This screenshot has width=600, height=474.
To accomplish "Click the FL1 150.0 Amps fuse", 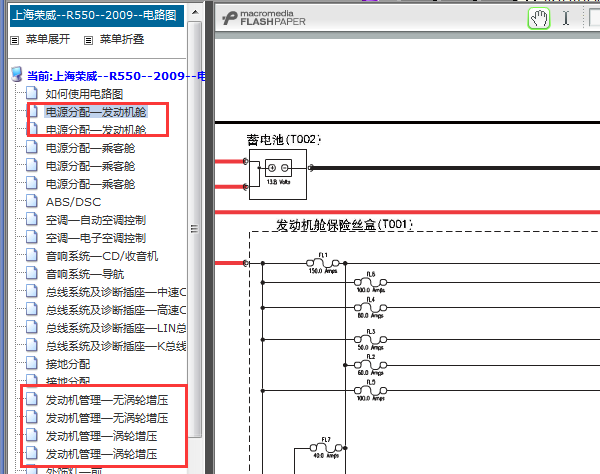I will (323, 263).
